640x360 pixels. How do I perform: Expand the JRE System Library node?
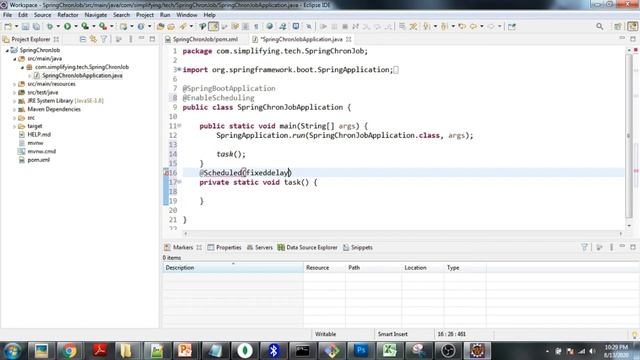coord(15,101)
